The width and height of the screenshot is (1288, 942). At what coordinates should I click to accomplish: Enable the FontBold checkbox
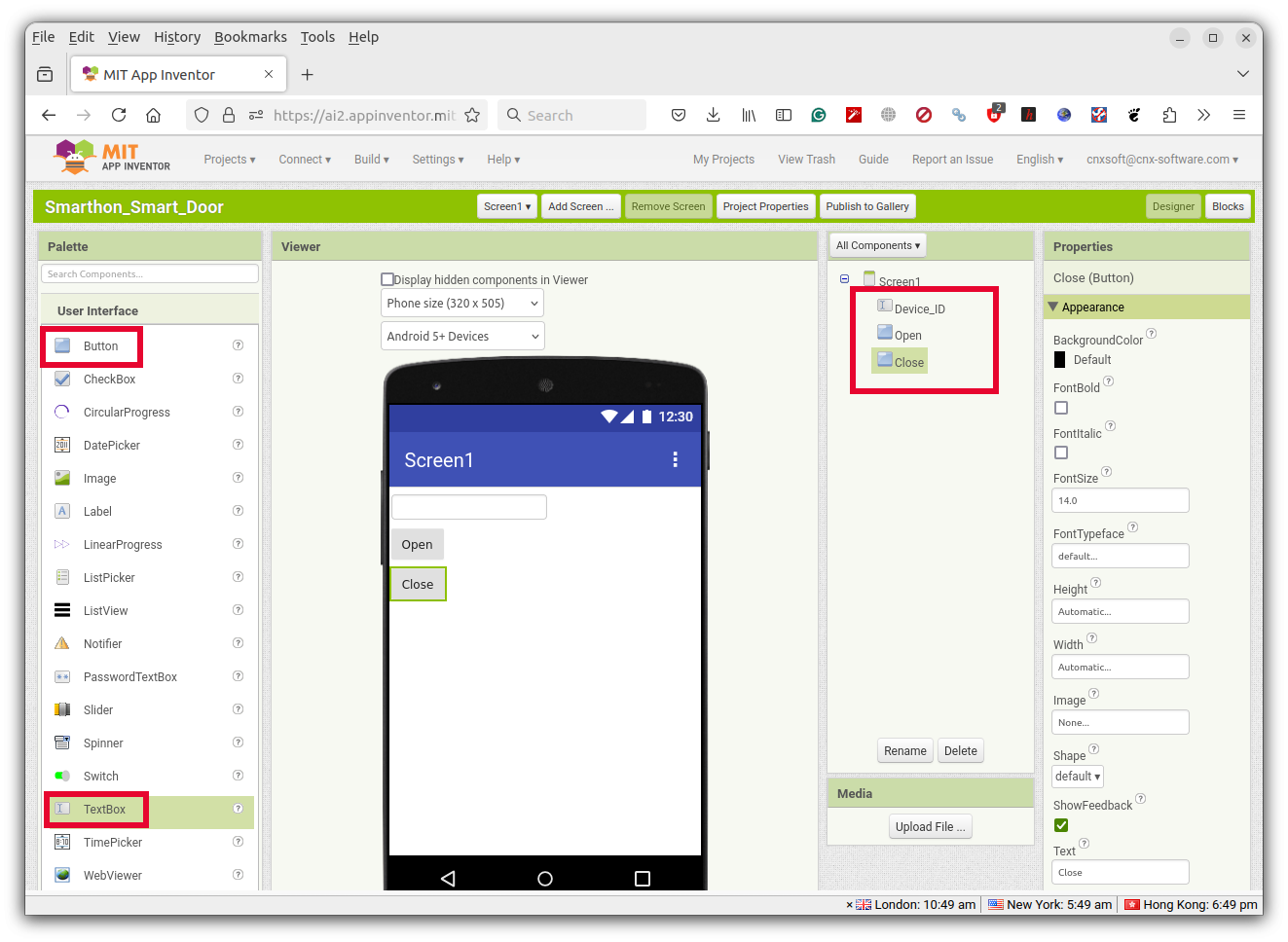coord(1061,408)
